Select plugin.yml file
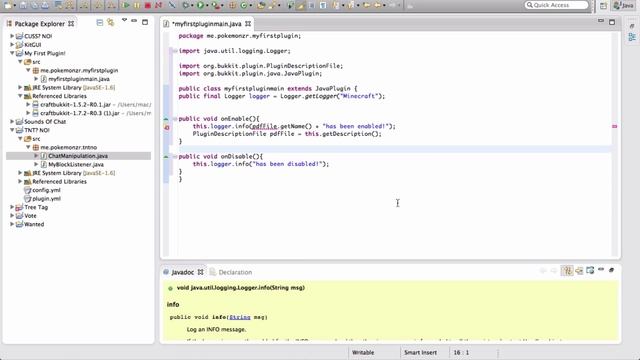 click(x=46, y=199)
